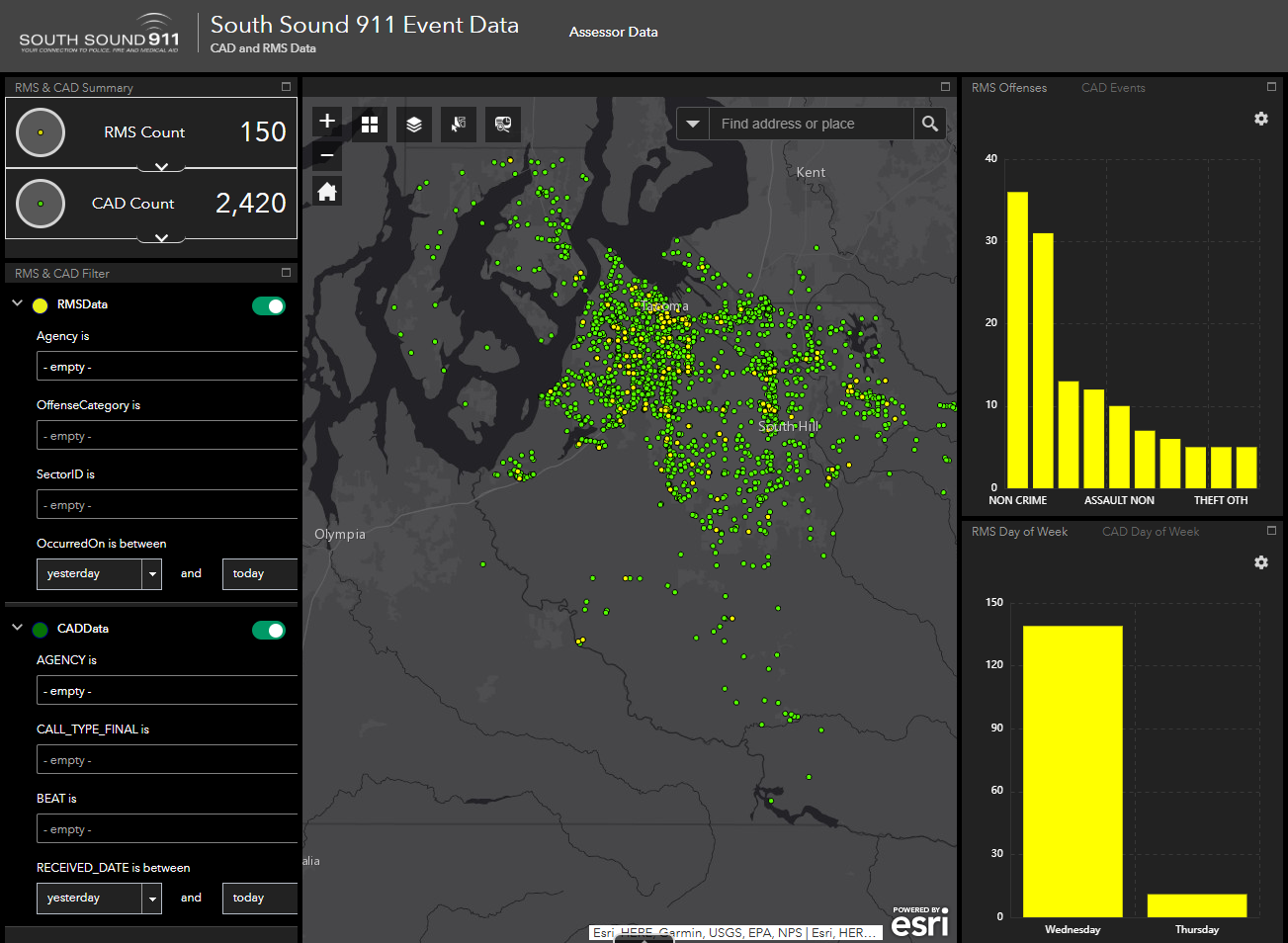Select the Home default extent icon

[x=326, y=191]
